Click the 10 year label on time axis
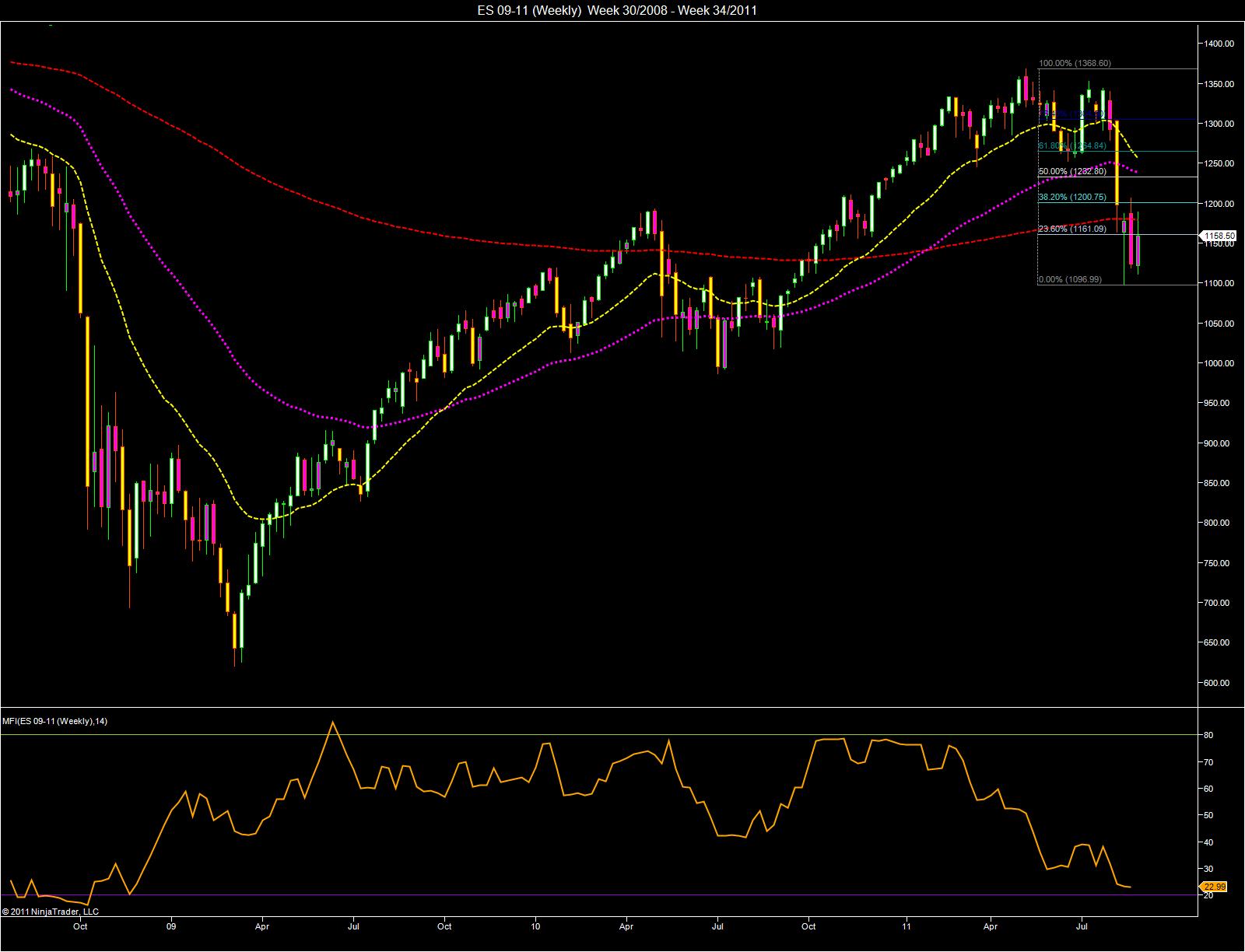 click(535, 926)
